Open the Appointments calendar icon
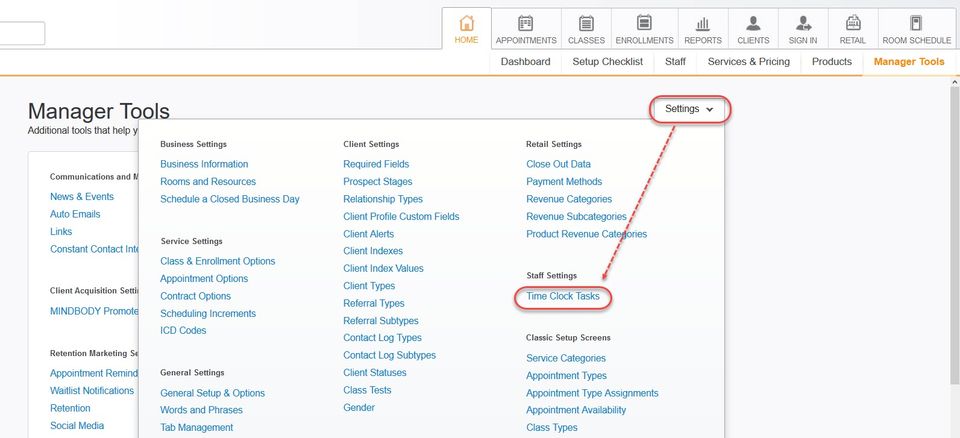The width and height of the screenshot is (960, 438). pos(525,24)
